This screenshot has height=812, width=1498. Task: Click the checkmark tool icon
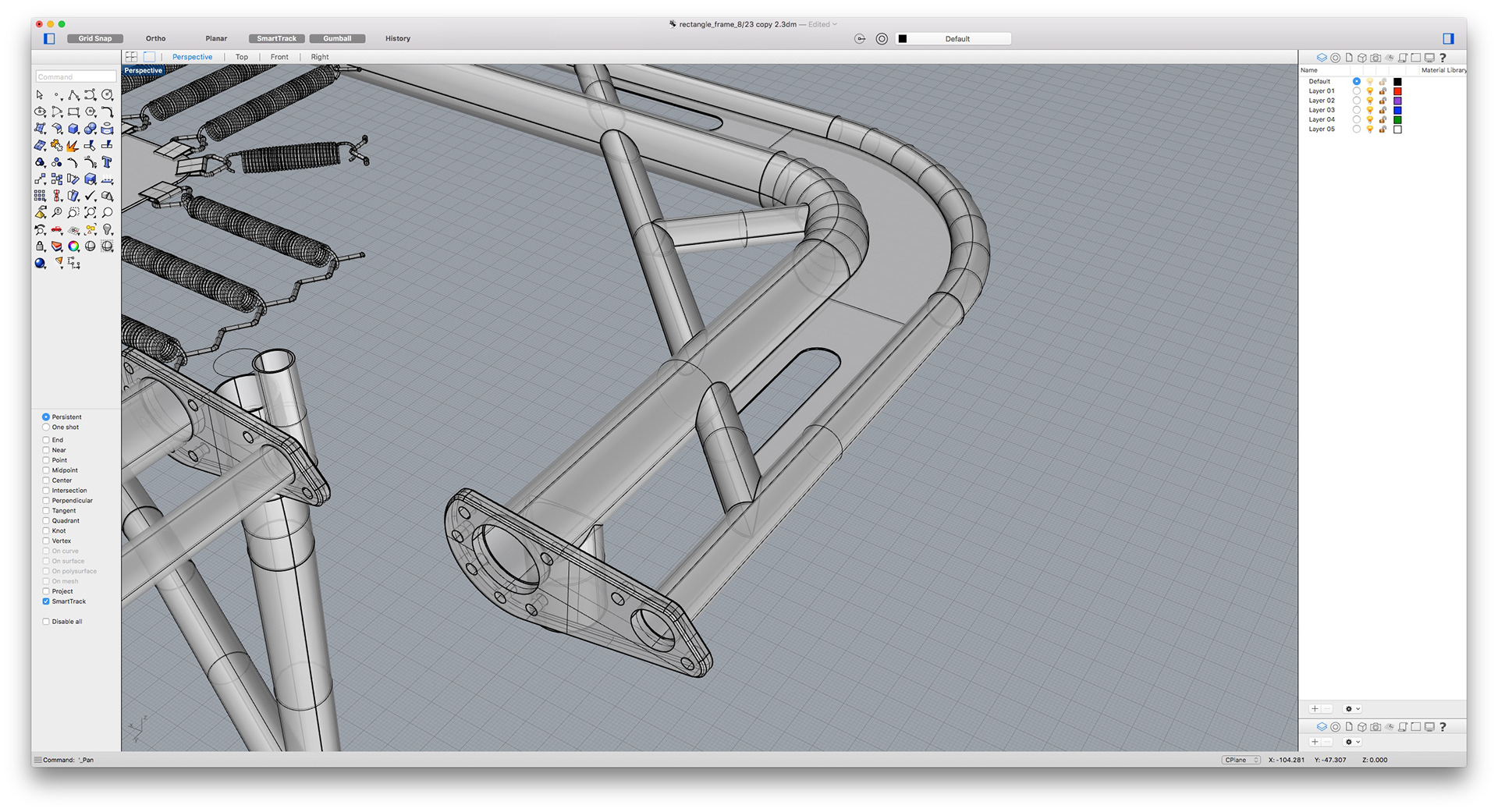[91, 196]
